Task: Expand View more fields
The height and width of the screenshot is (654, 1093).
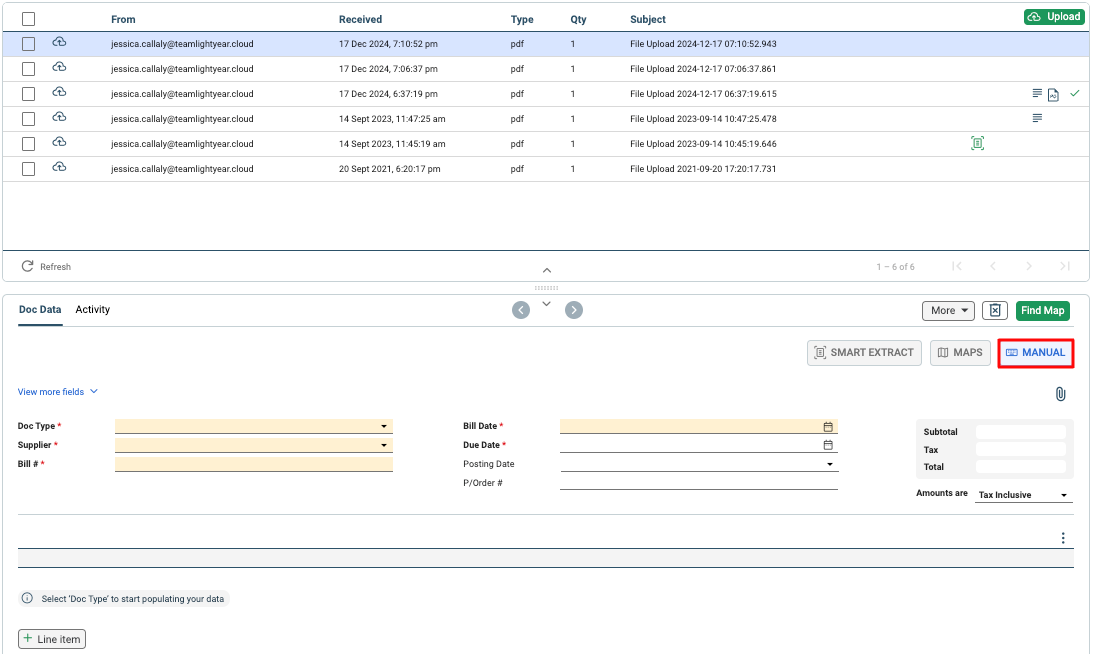Action: [58, 392]
